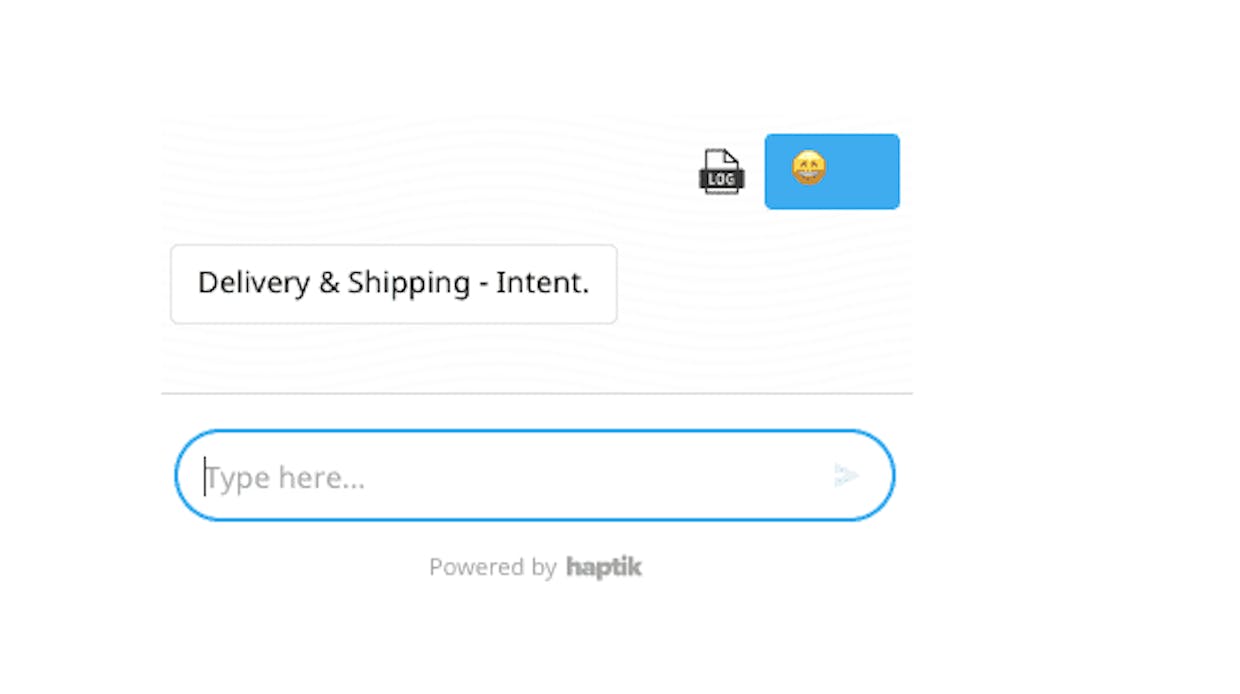Open the LOG file icon
This screenshot has height=694, width=1240.
point(721,172)
